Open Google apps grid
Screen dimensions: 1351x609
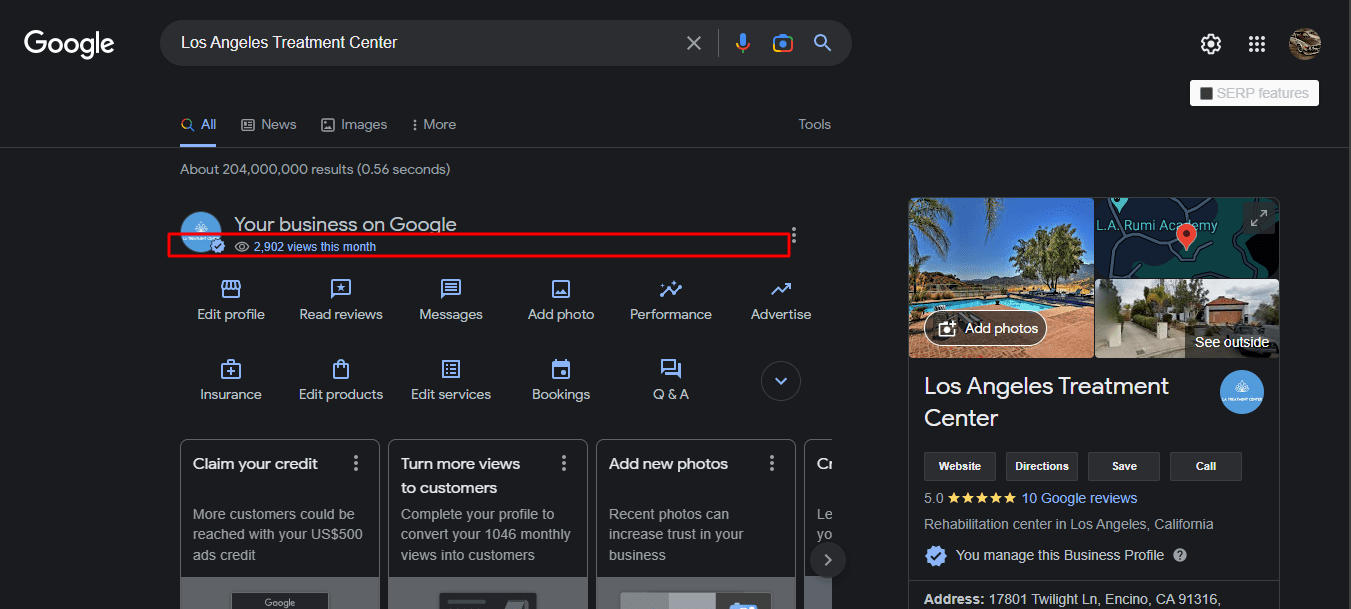tap(1257, 44)
